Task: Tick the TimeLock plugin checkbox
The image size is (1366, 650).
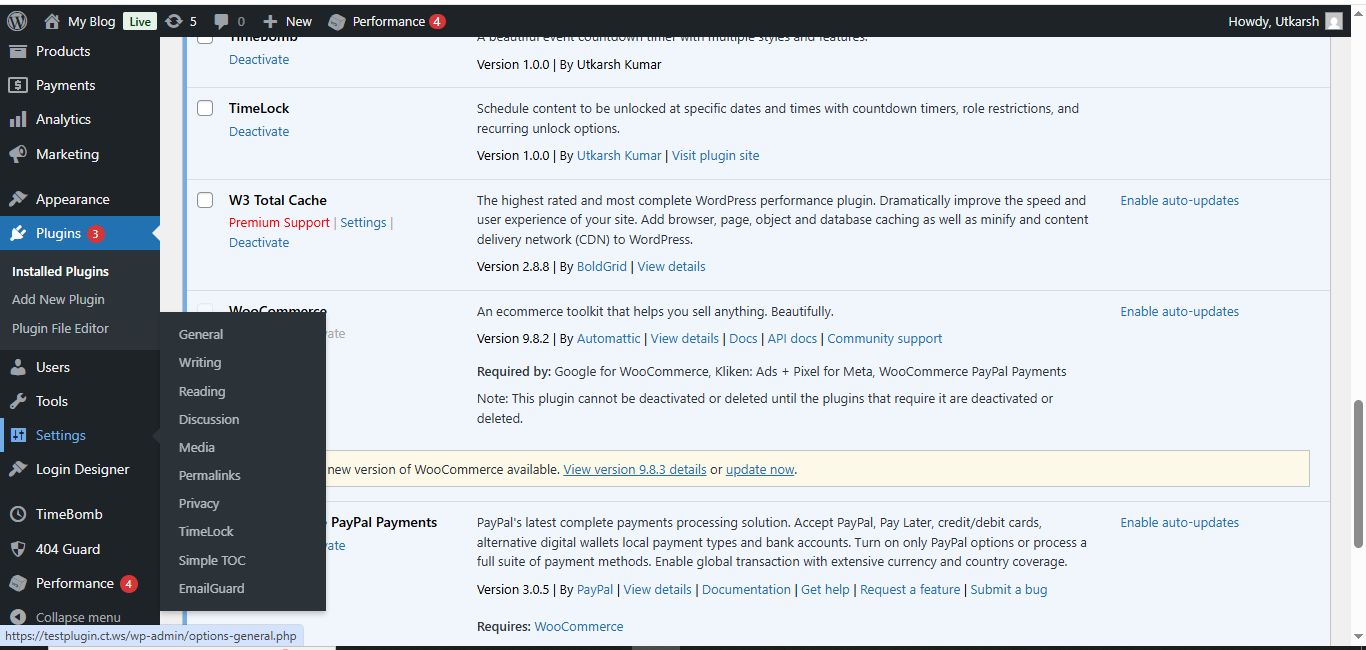Action: click(205, 108)
